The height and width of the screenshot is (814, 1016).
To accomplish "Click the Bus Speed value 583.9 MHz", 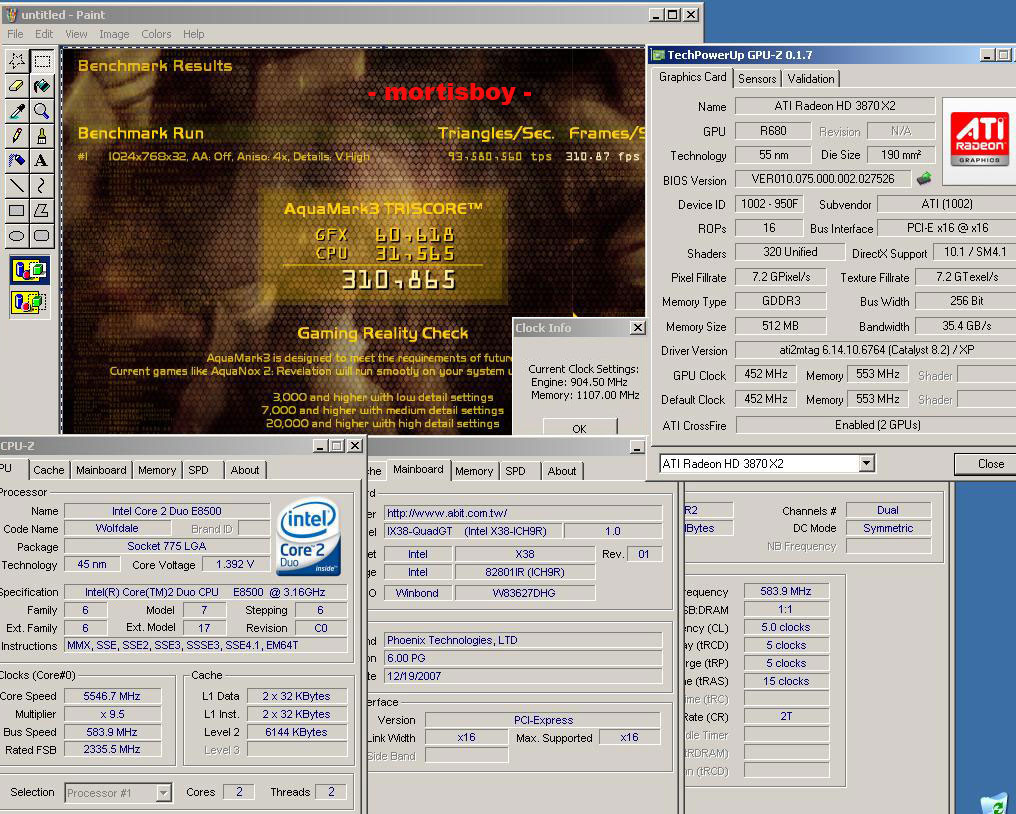I will (112, 732).
